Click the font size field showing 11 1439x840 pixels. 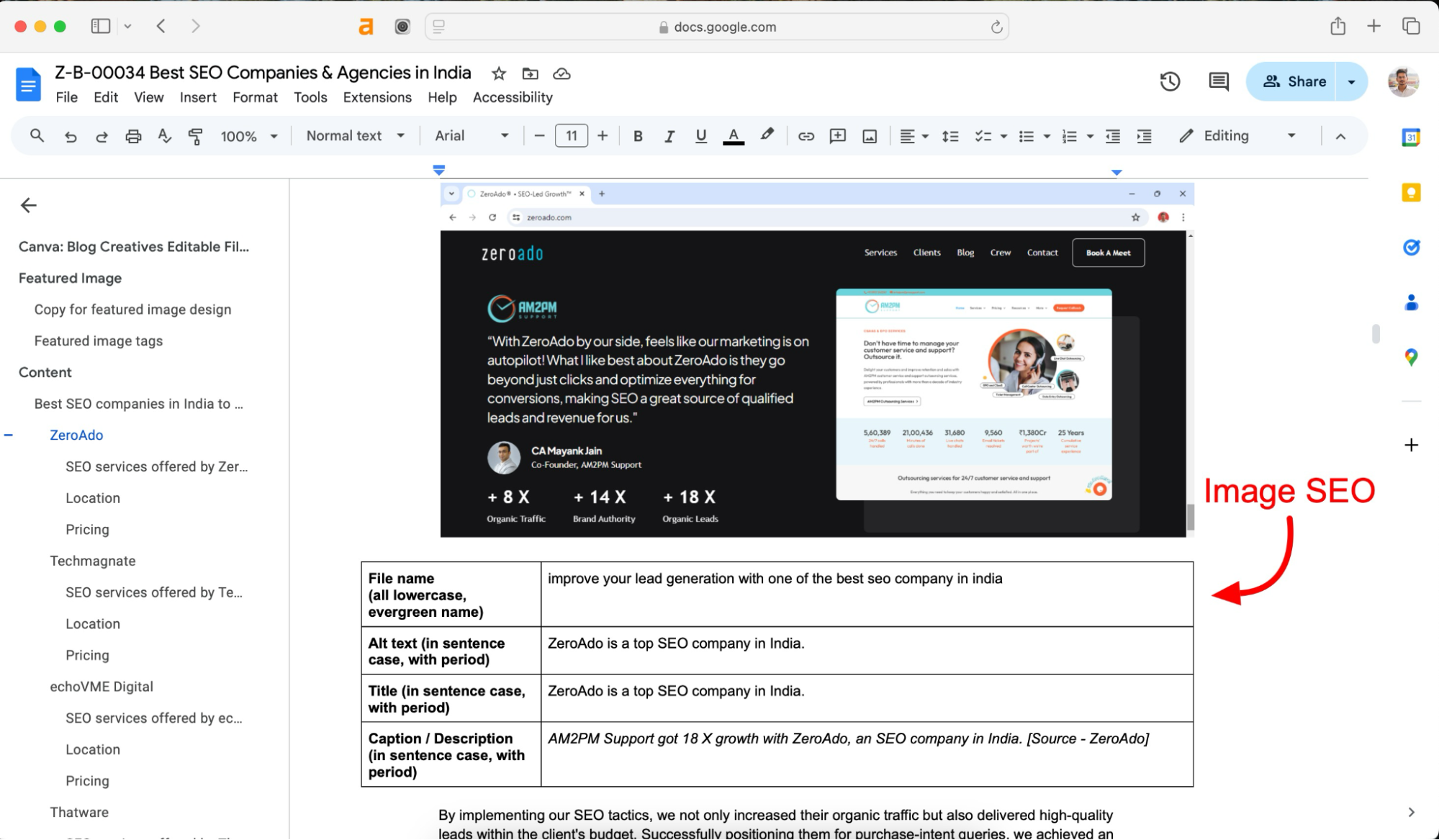coord(572,136)
